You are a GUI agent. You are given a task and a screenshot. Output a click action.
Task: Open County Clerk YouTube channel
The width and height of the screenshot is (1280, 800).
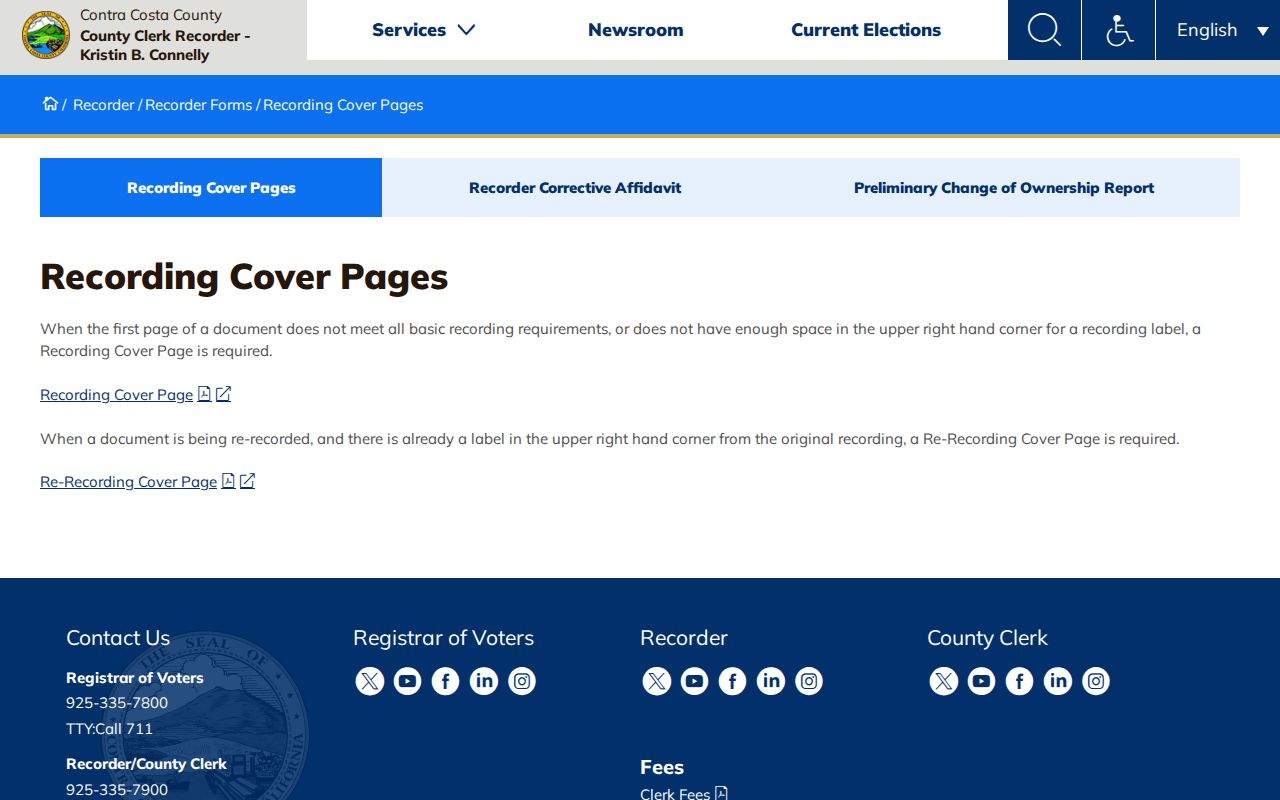[x=982, y=681]
